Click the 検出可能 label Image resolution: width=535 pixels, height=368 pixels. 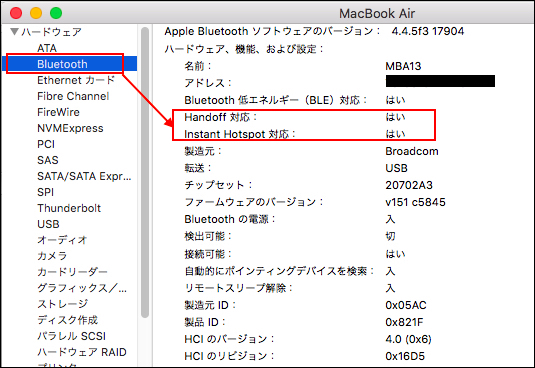click(208, 236)
